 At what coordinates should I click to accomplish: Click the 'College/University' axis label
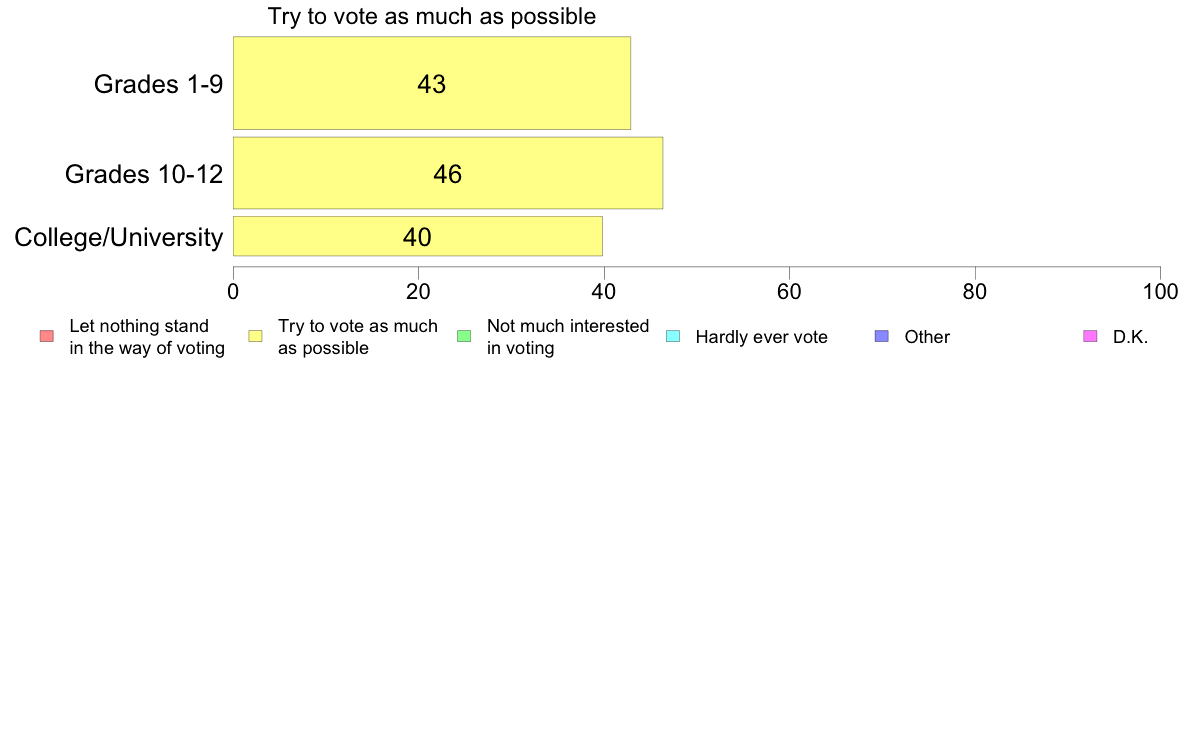[119, 237]
